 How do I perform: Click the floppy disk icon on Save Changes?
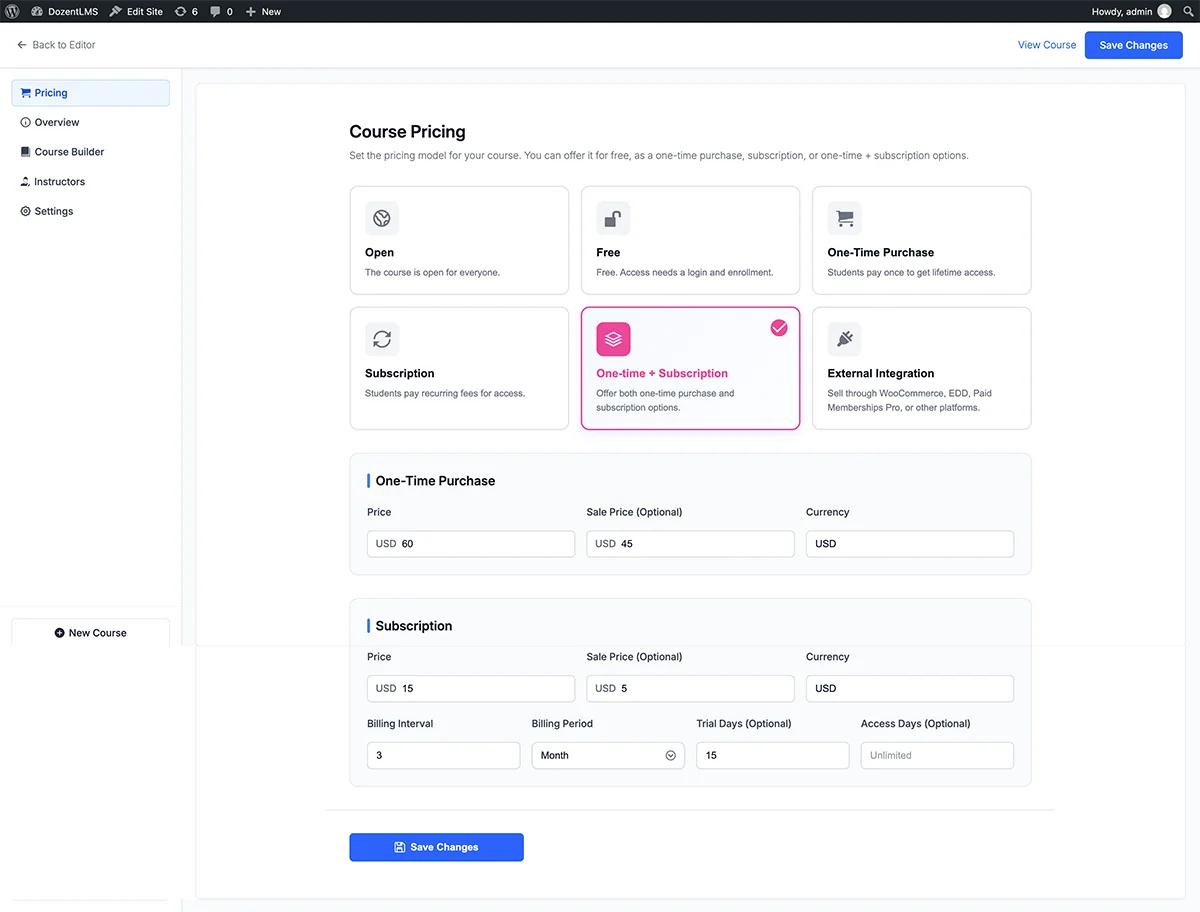coord(400,847)
